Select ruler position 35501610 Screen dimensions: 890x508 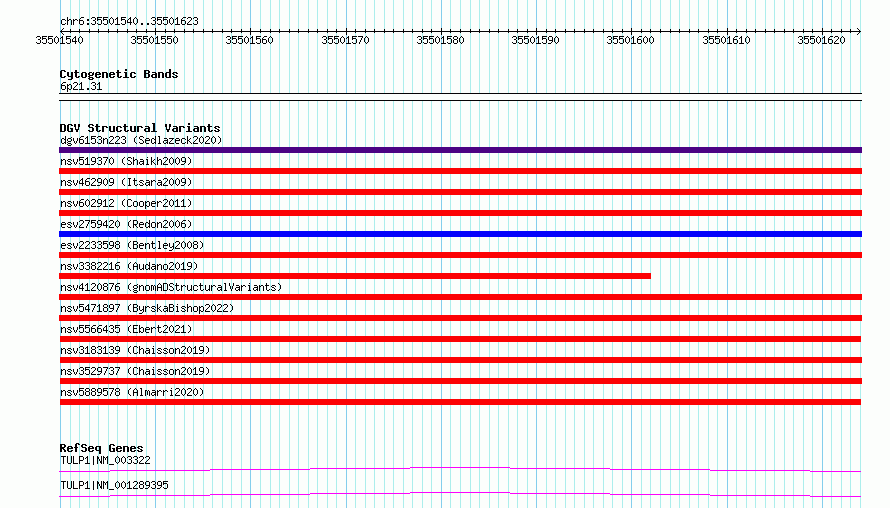(x=727, y=40)
